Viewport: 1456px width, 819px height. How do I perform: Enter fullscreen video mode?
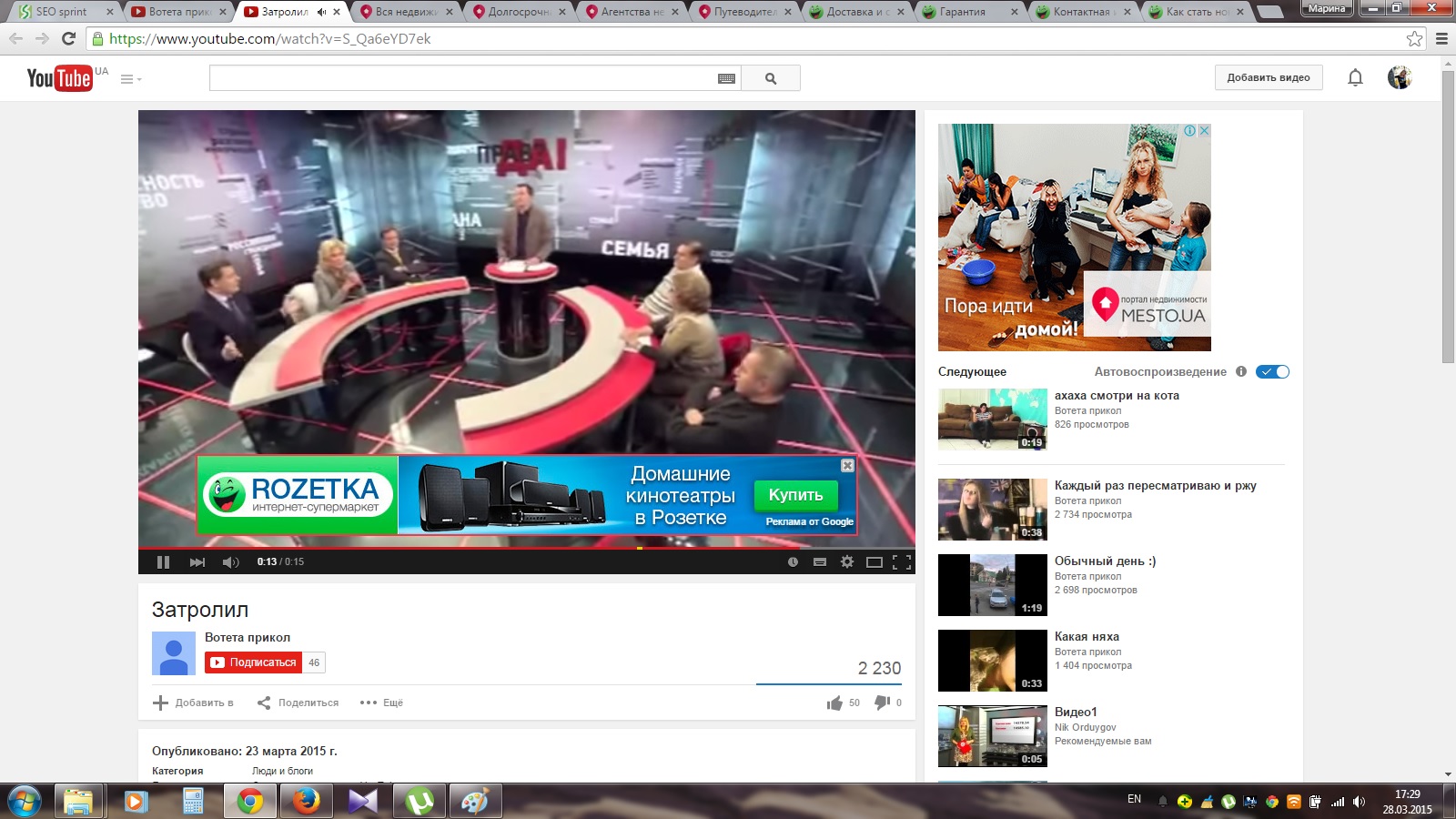point(902,562)
